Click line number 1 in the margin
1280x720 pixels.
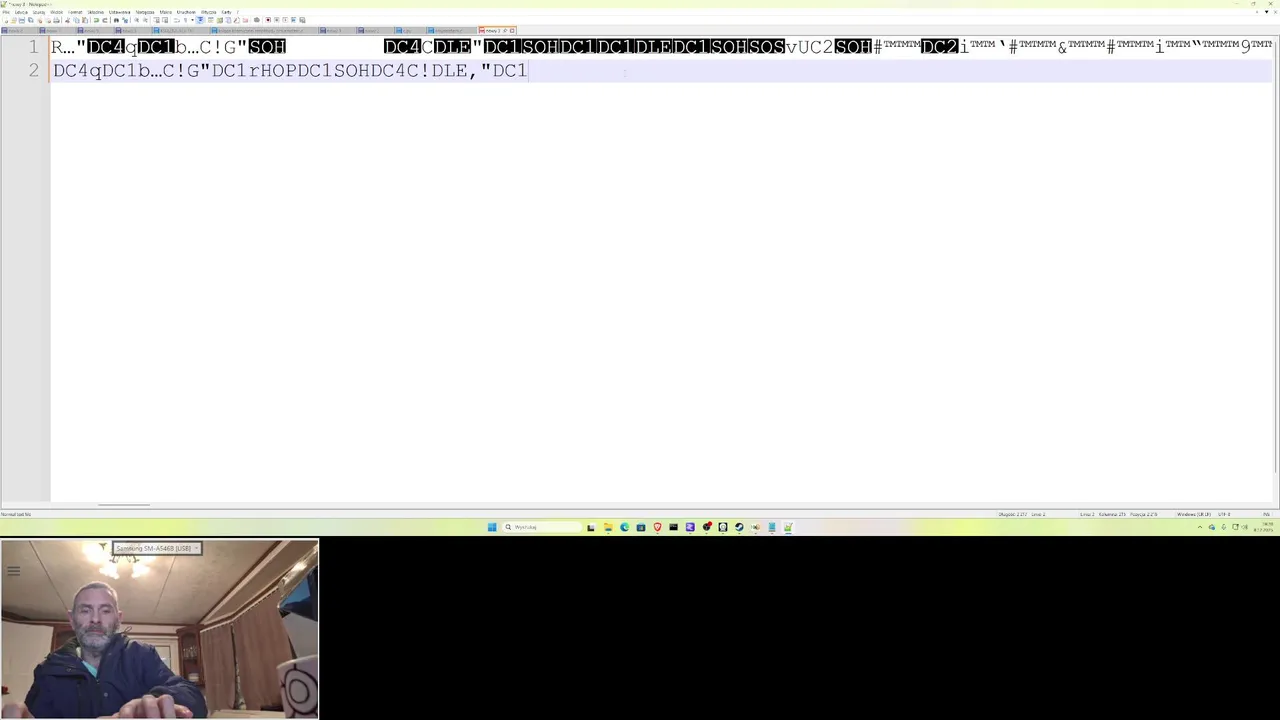33,47
